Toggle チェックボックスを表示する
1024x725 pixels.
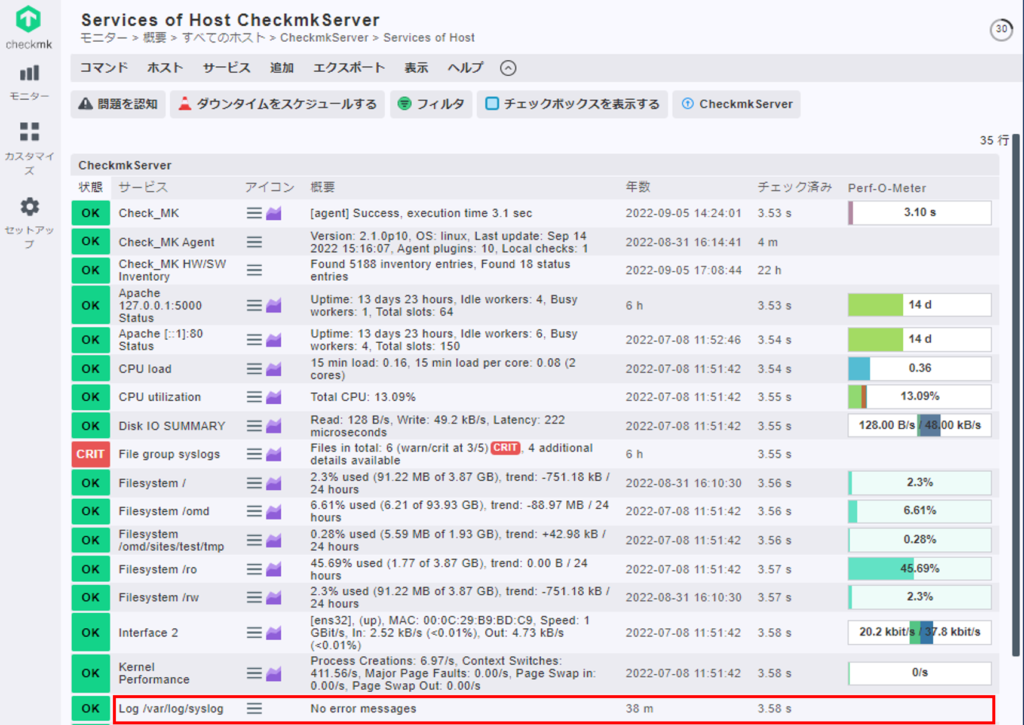coord(573,104)
